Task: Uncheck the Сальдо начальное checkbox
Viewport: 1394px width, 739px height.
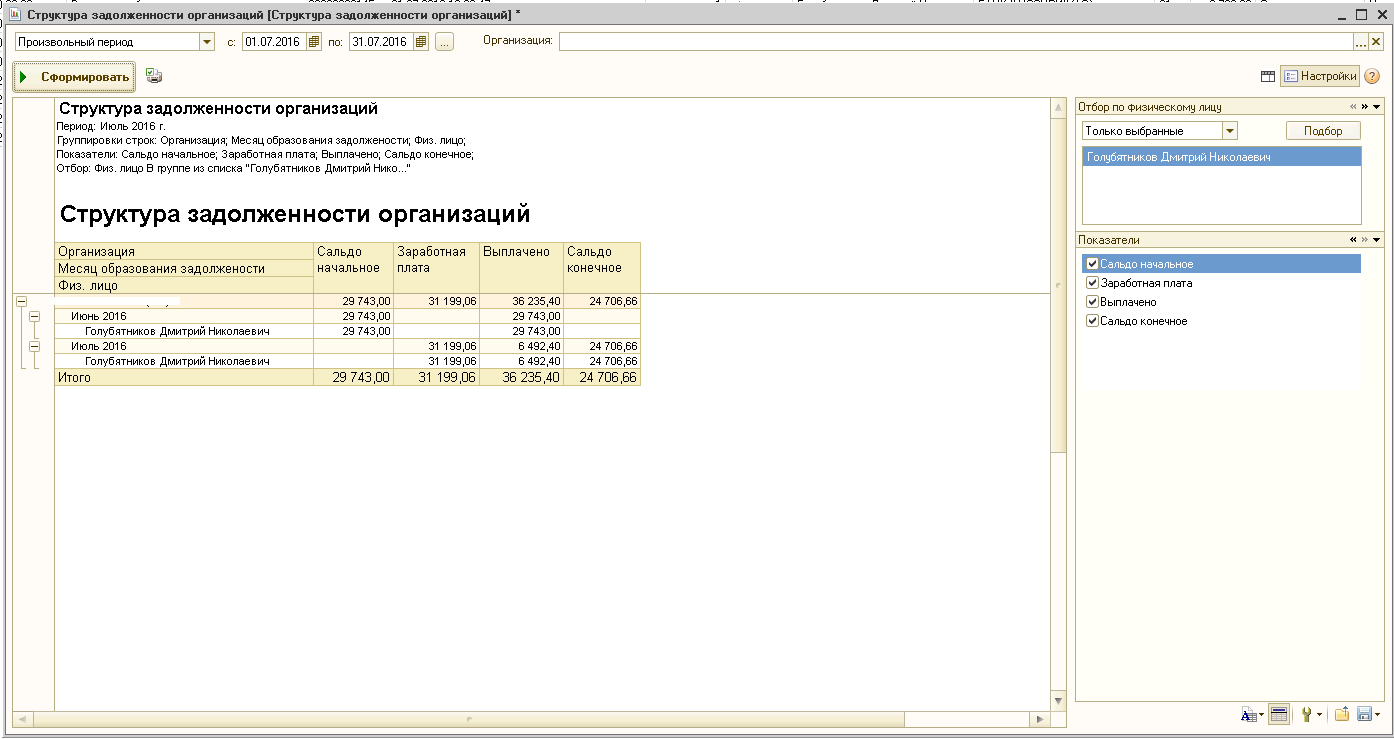Action: tap(1092, 264)
